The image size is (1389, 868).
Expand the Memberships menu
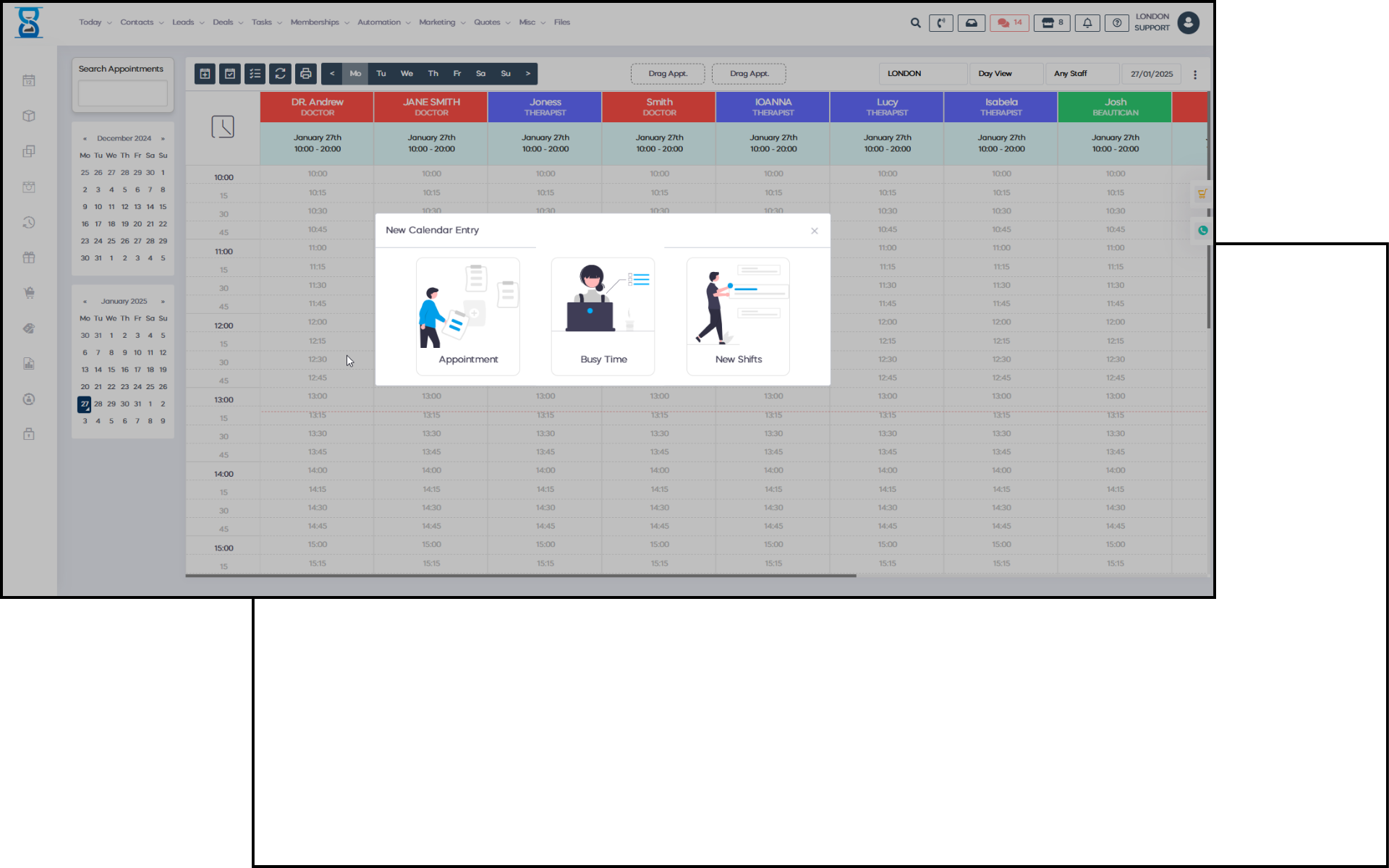[319, 22]
